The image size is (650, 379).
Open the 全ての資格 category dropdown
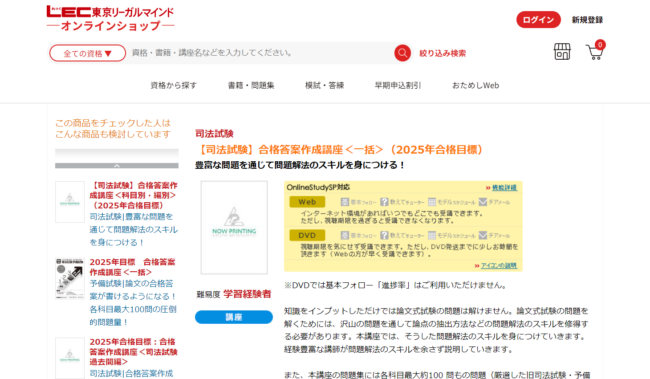coord(87,53)
